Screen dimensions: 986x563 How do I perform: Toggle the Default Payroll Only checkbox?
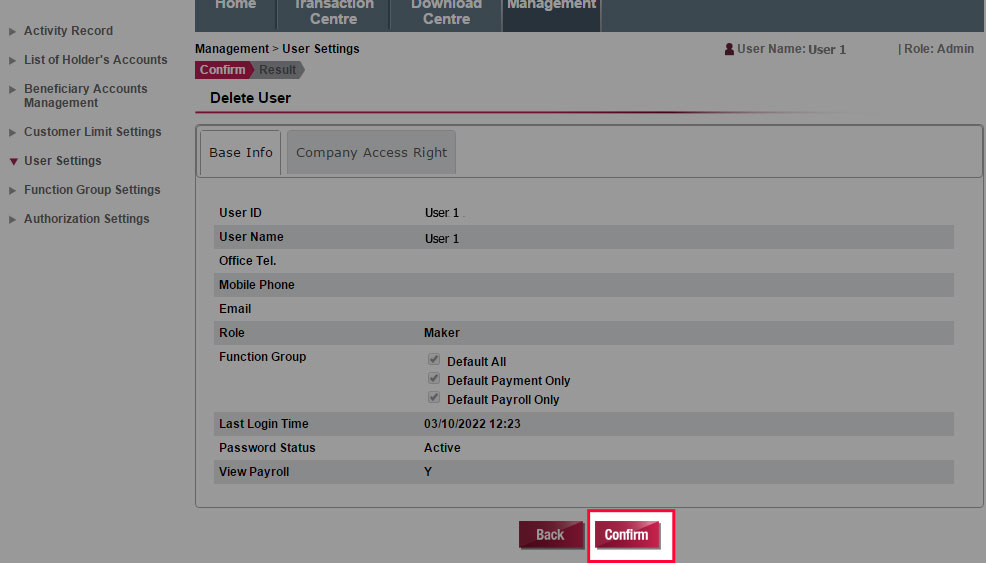pos(434,397)
